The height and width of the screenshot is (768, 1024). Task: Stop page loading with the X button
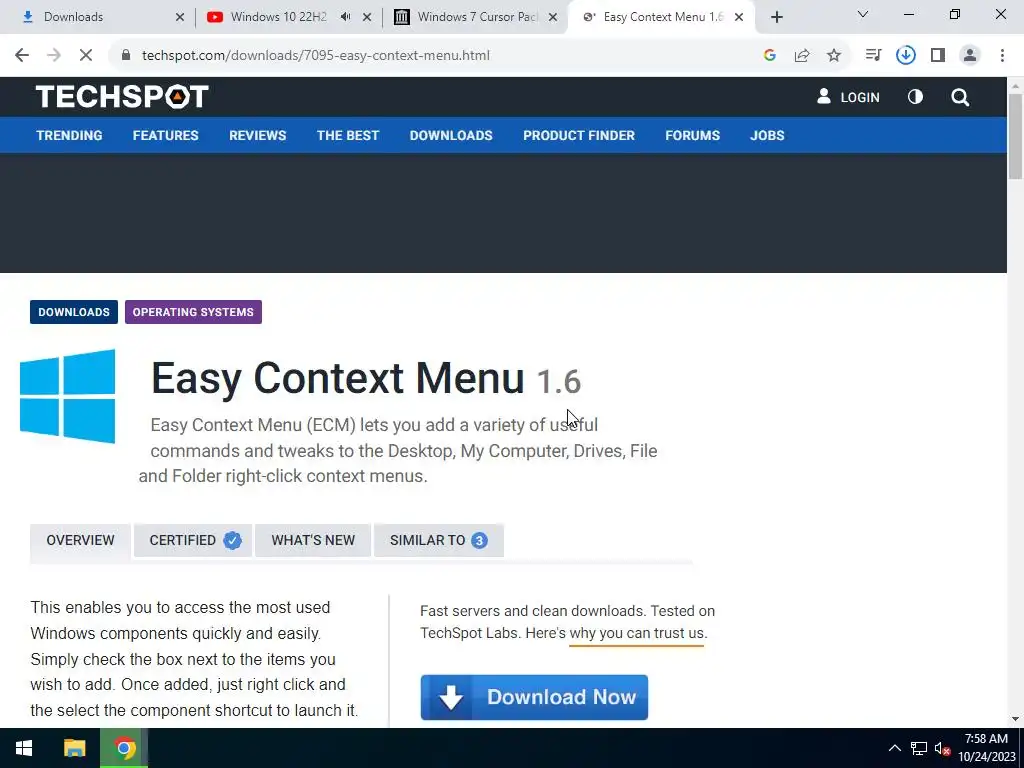(x=86, y=55)
